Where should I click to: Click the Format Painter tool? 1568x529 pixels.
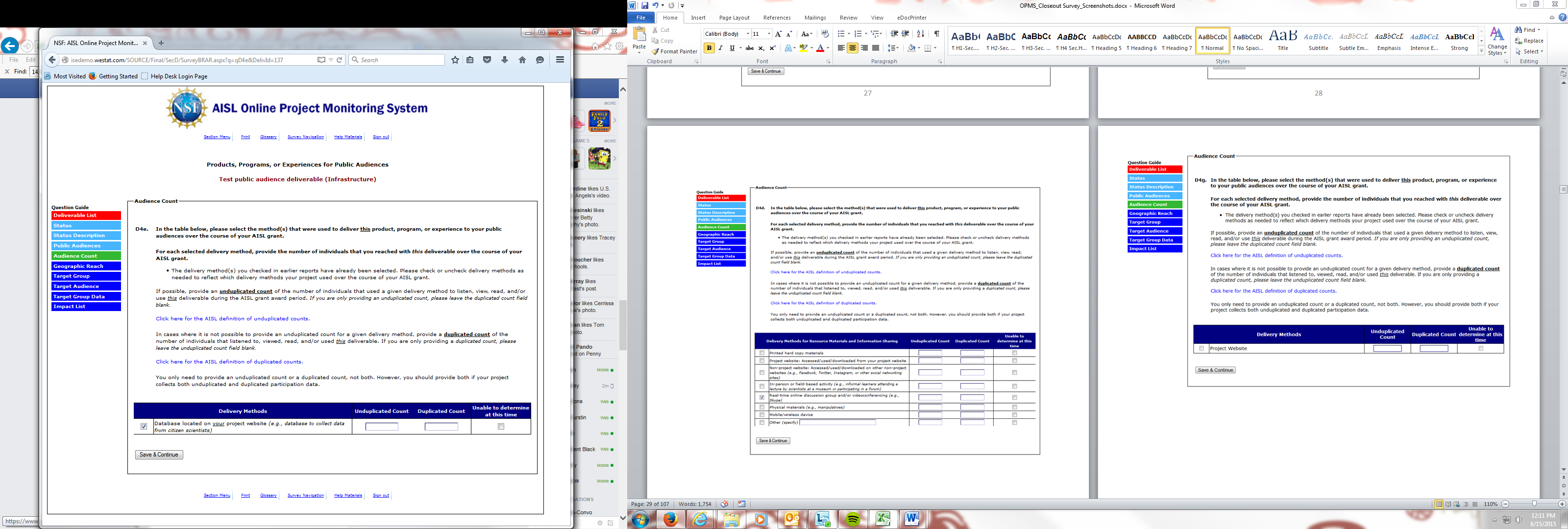coord(674,52)
